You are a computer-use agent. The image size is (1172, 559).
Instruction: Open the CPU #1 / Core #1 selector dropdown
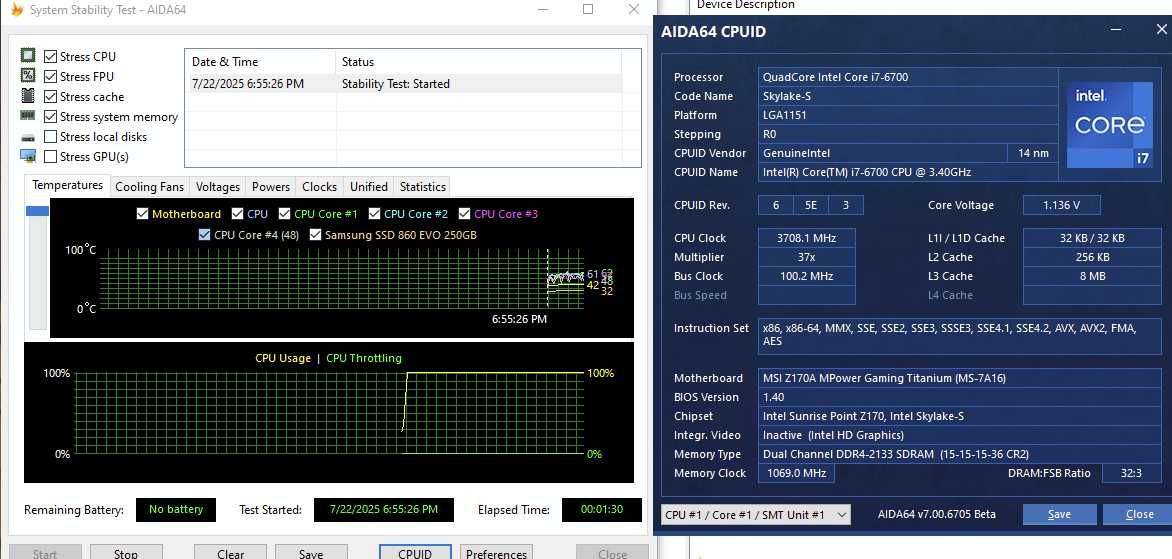pyautogui.click(x=756, y=514)
